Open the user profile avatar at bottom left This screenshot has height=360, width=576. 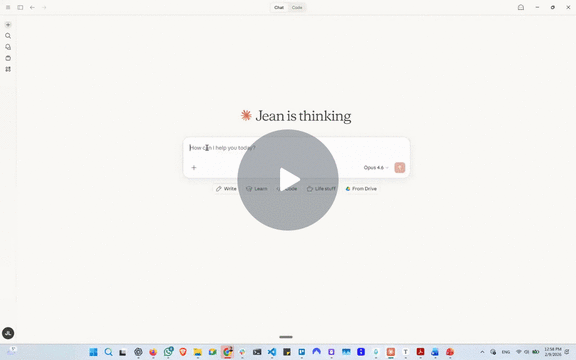[x=8, y=333]
